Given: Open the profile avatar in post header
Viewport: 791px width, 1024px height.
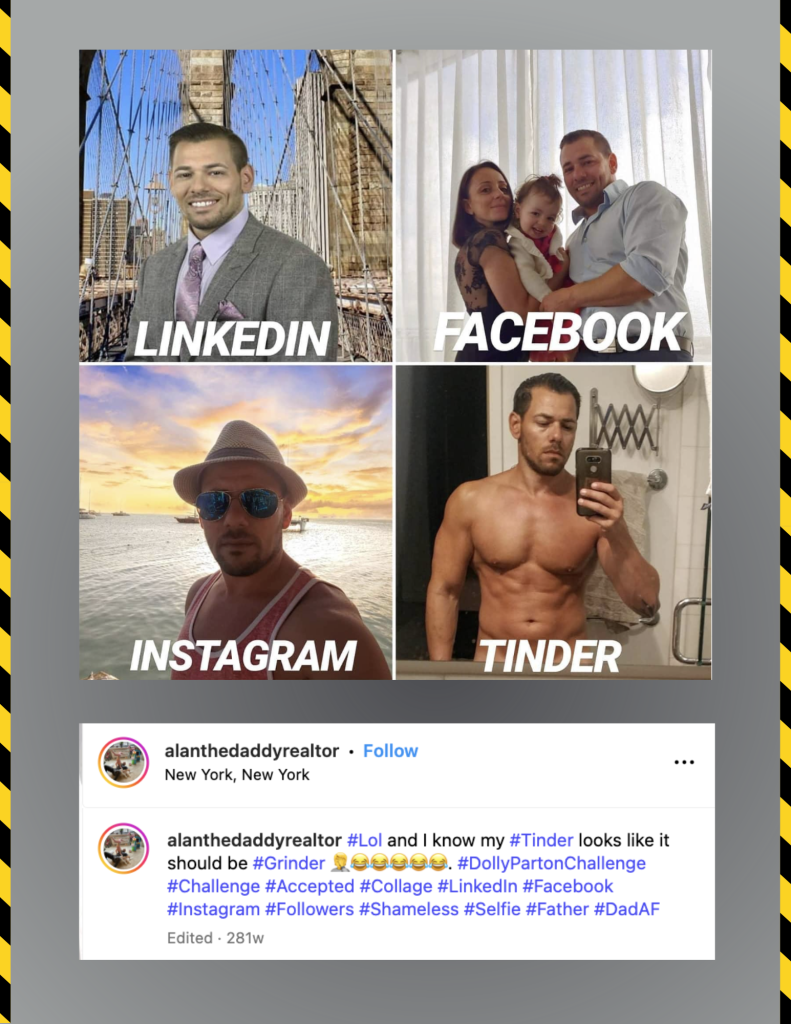Looking at the screenshot, I should coord(123,762).
